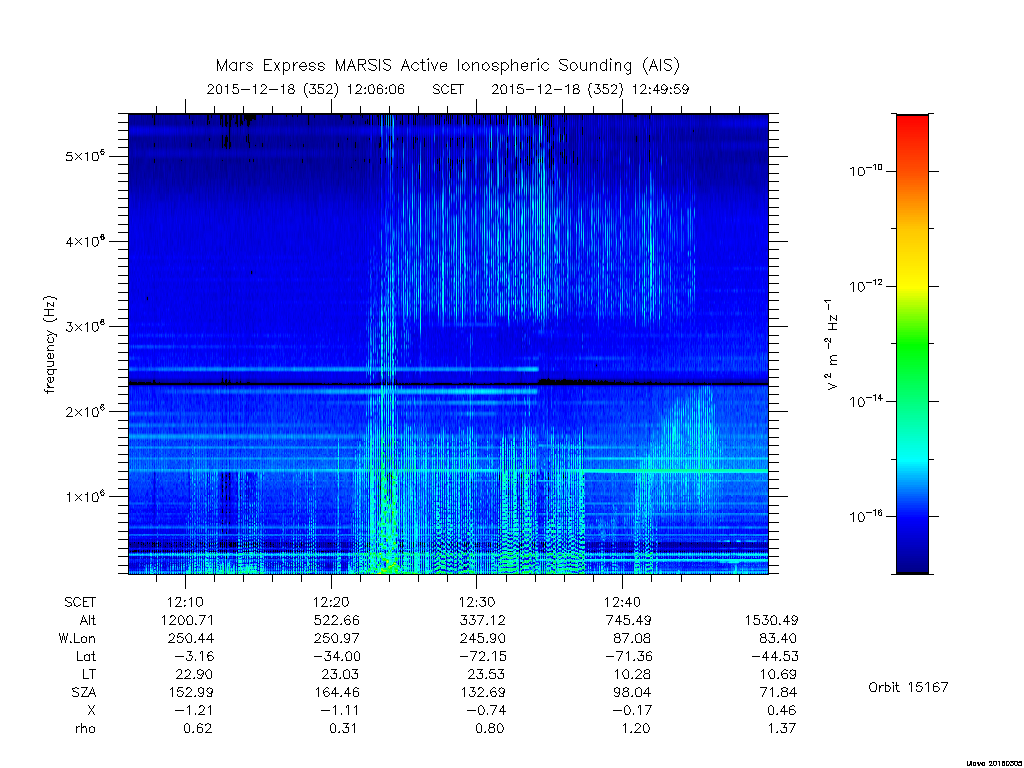
Task: Click the SZA row label
Action: [x=84, y=692]
